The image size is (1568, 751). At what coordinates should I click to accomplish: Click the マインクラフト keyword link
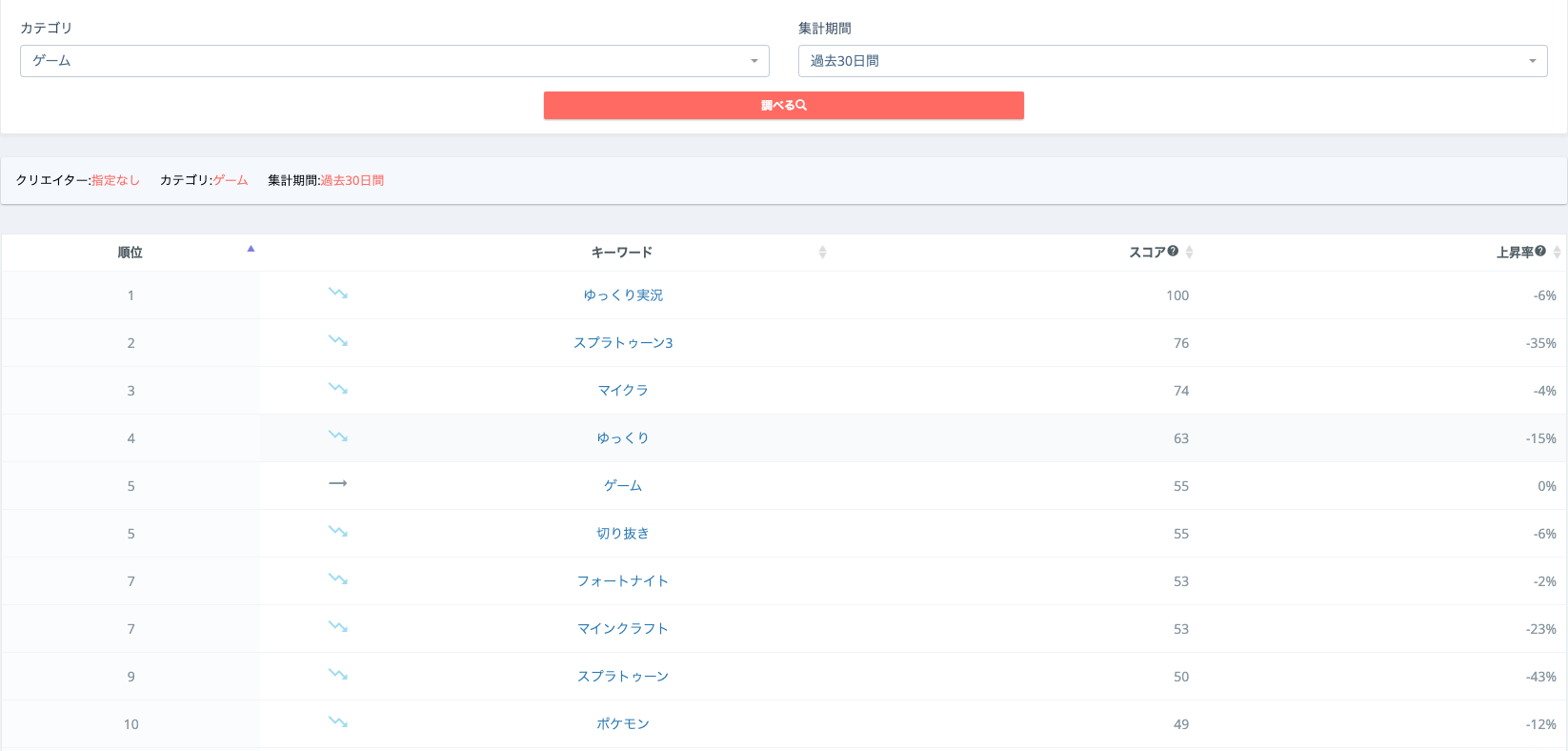pyautogui.click(x=623, y=629)
